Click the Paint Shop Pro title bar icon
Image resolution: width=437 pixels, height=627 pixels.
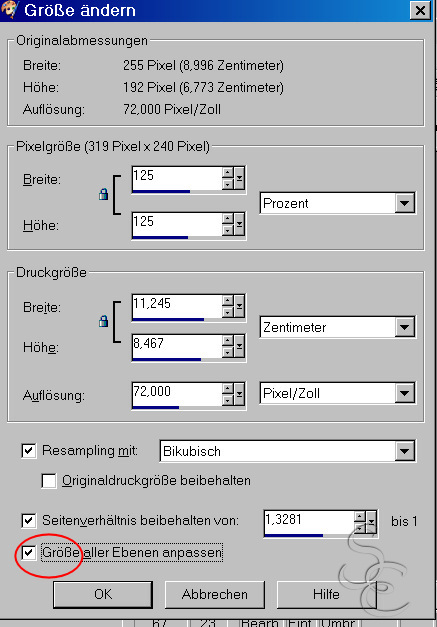click(9, 9)
